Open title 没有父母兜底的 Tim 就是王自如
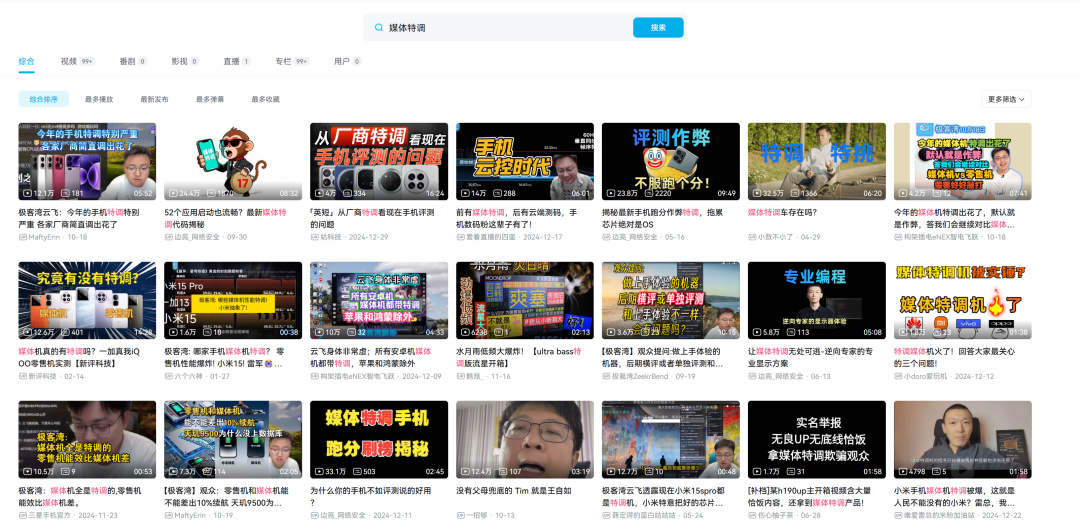The width and height of the screenshot is (1080, 532). (x=515, y=491)
